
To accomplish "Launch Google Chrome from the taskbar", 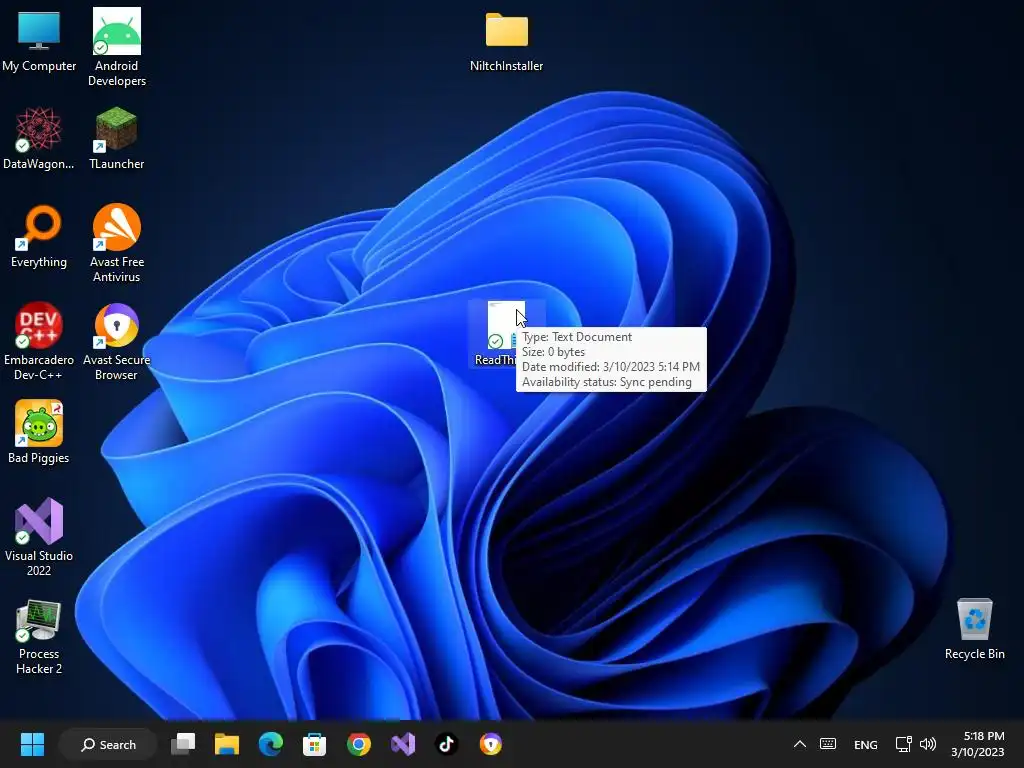I will coord(359,744).
